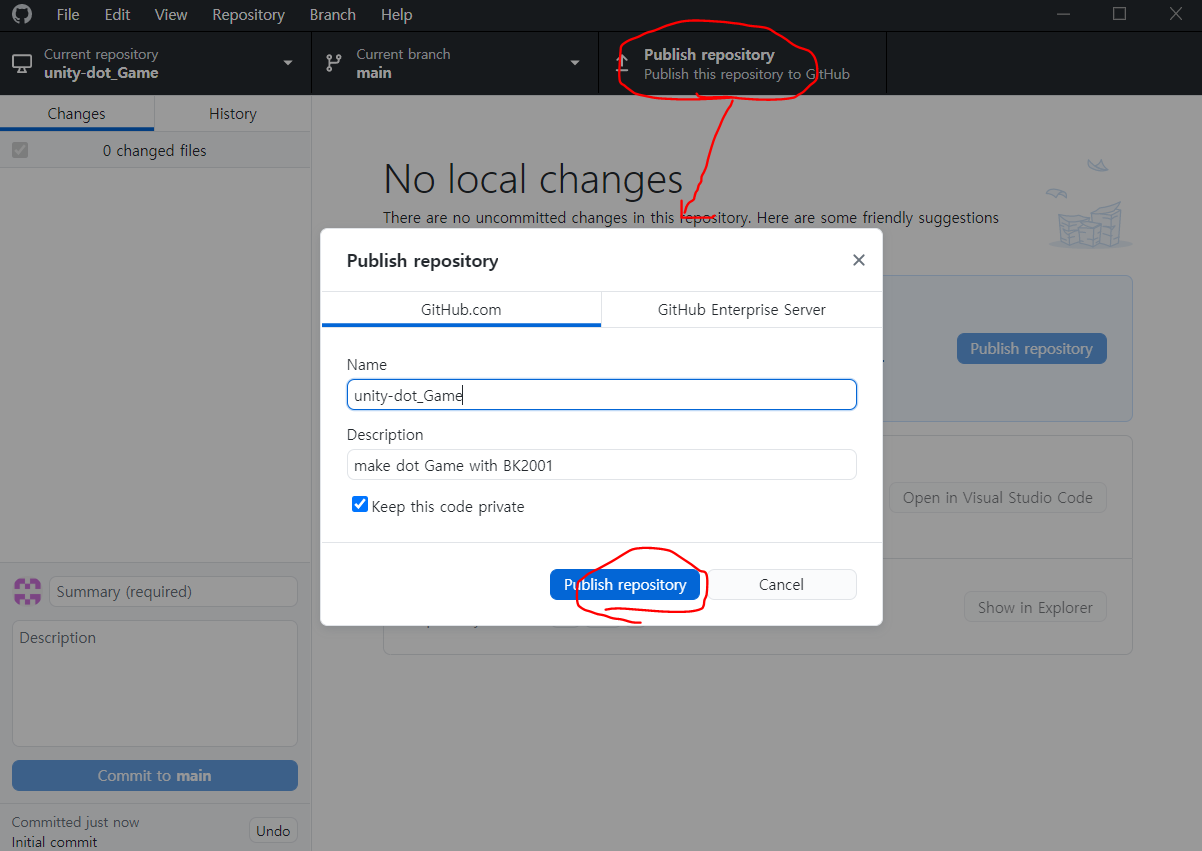Close the GitHub Desktop window

pyautogui.click(x=1175, y=14)
